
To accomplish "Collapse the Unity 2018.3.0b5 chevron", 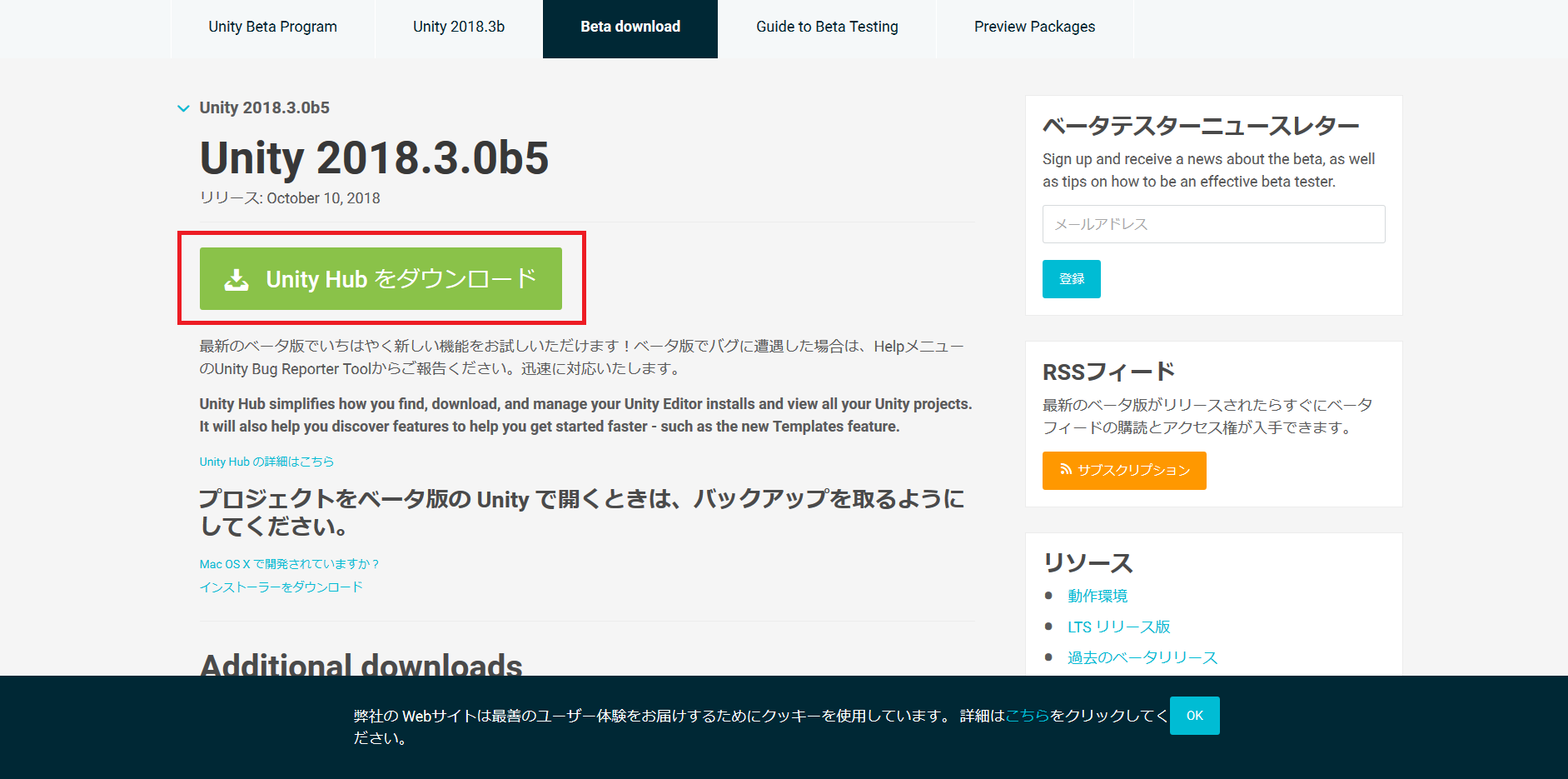I will (x=183, y=108).
